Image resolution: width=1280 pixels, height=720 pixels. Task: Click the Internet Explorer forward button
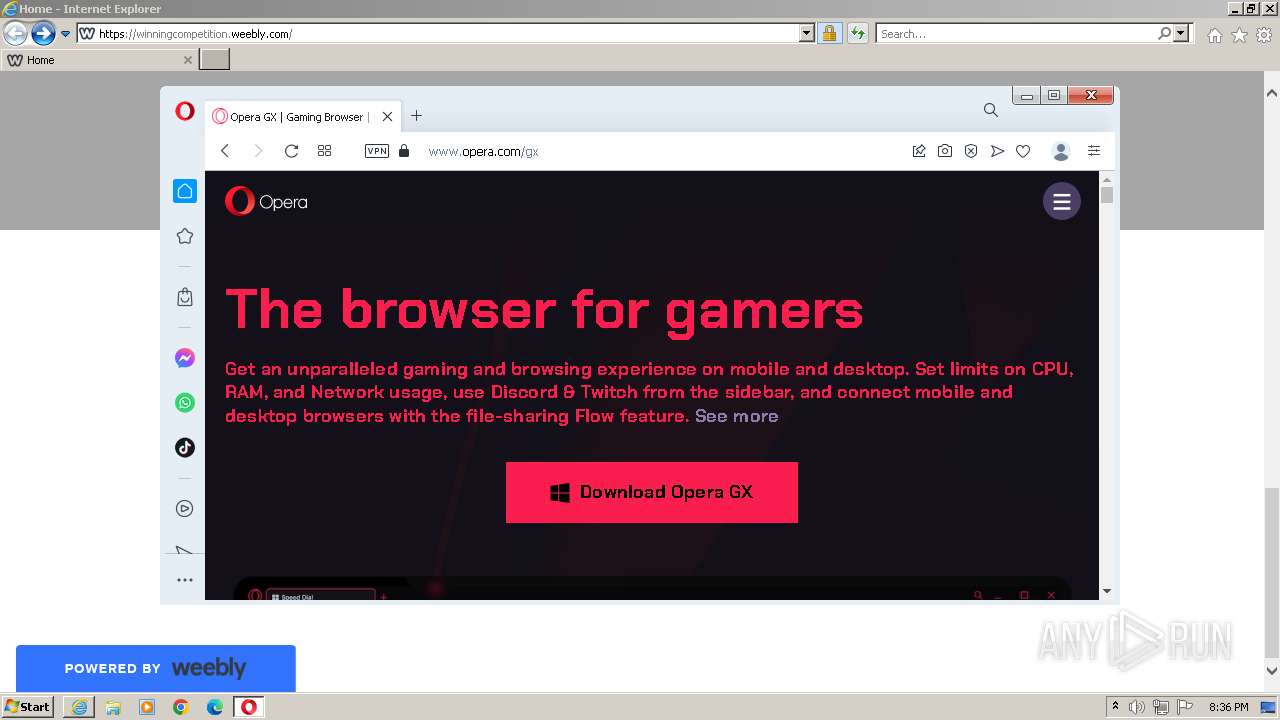point(42,34)
